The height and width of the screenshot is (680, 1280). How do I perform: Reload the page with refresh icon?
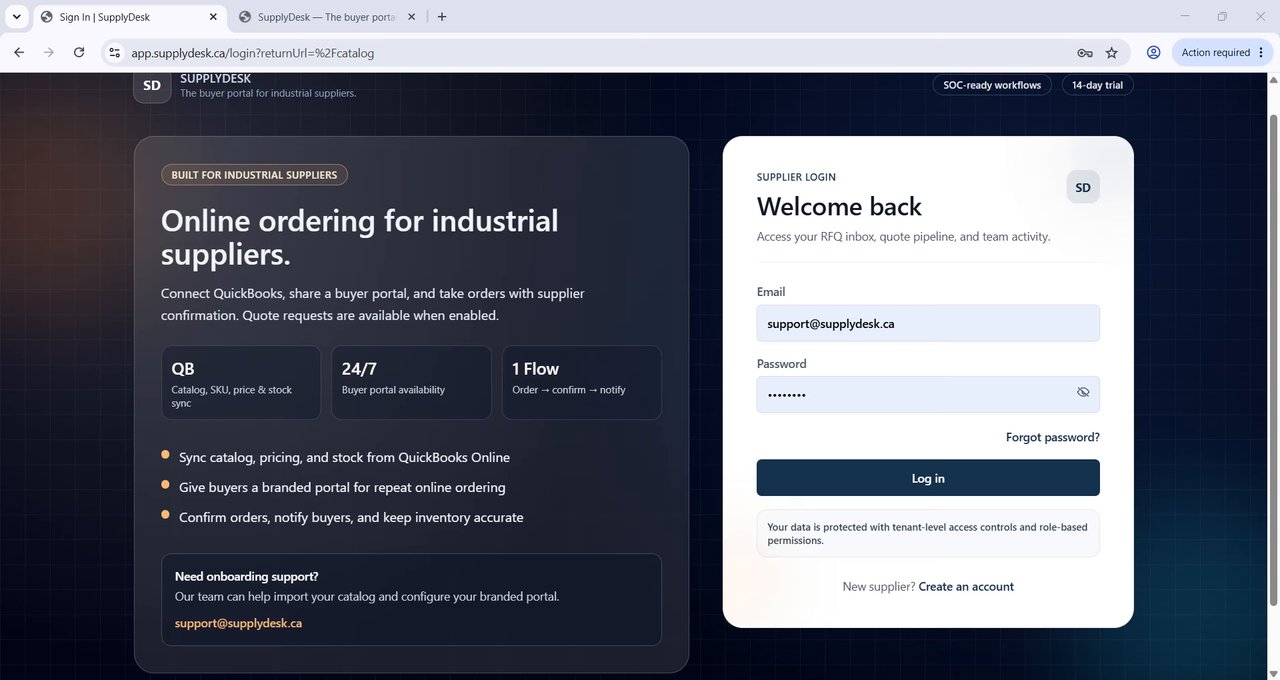[79, 52]
